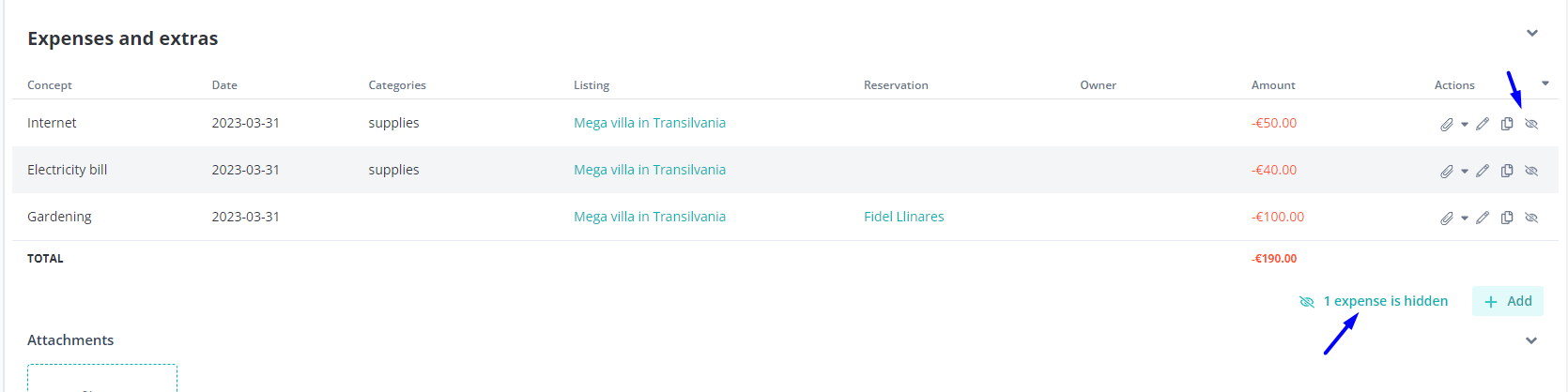1568x392 pixels.
Task: Add a new expense
Action: [1508, 301]
